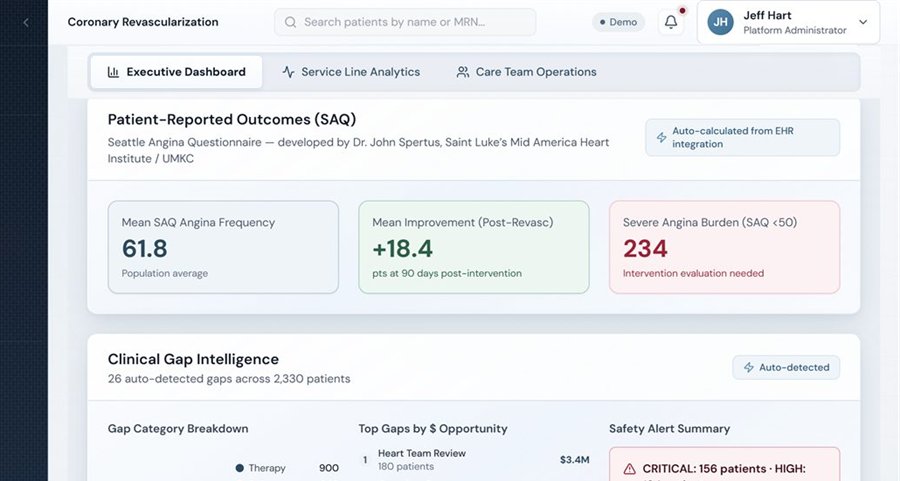The image size is (900, 481).
Task: Click the Therapy count of 900
Action: 329,468
